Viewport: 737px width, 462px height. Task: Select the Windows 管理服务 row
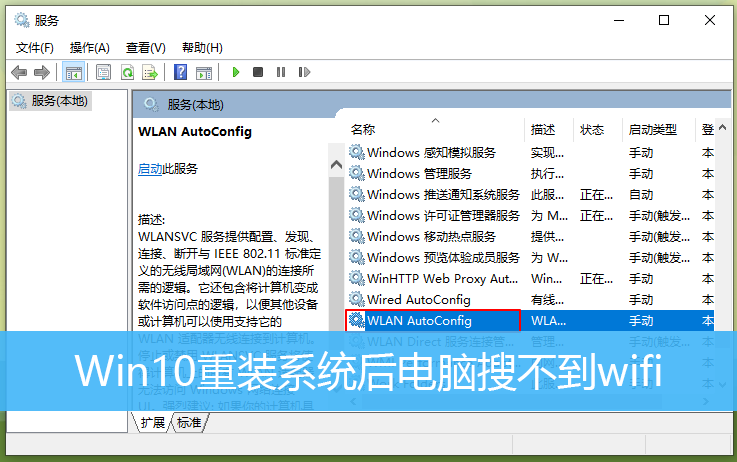tap(531, 174)
